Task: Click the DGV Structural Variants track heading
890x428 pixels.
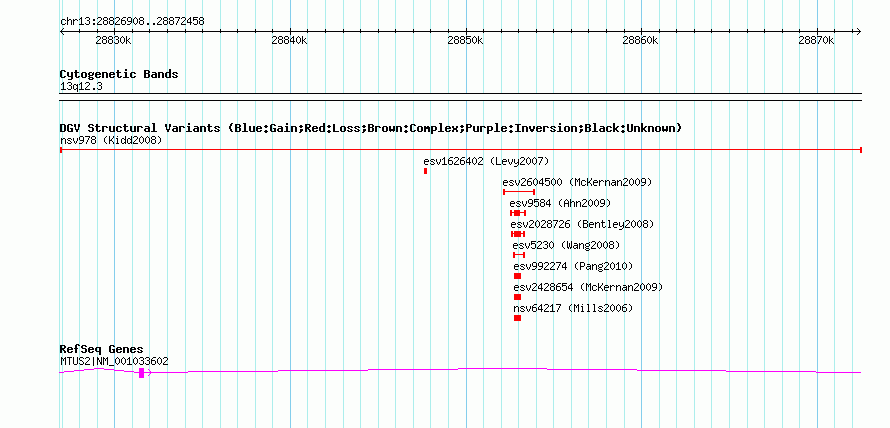Action: point(371,128)
